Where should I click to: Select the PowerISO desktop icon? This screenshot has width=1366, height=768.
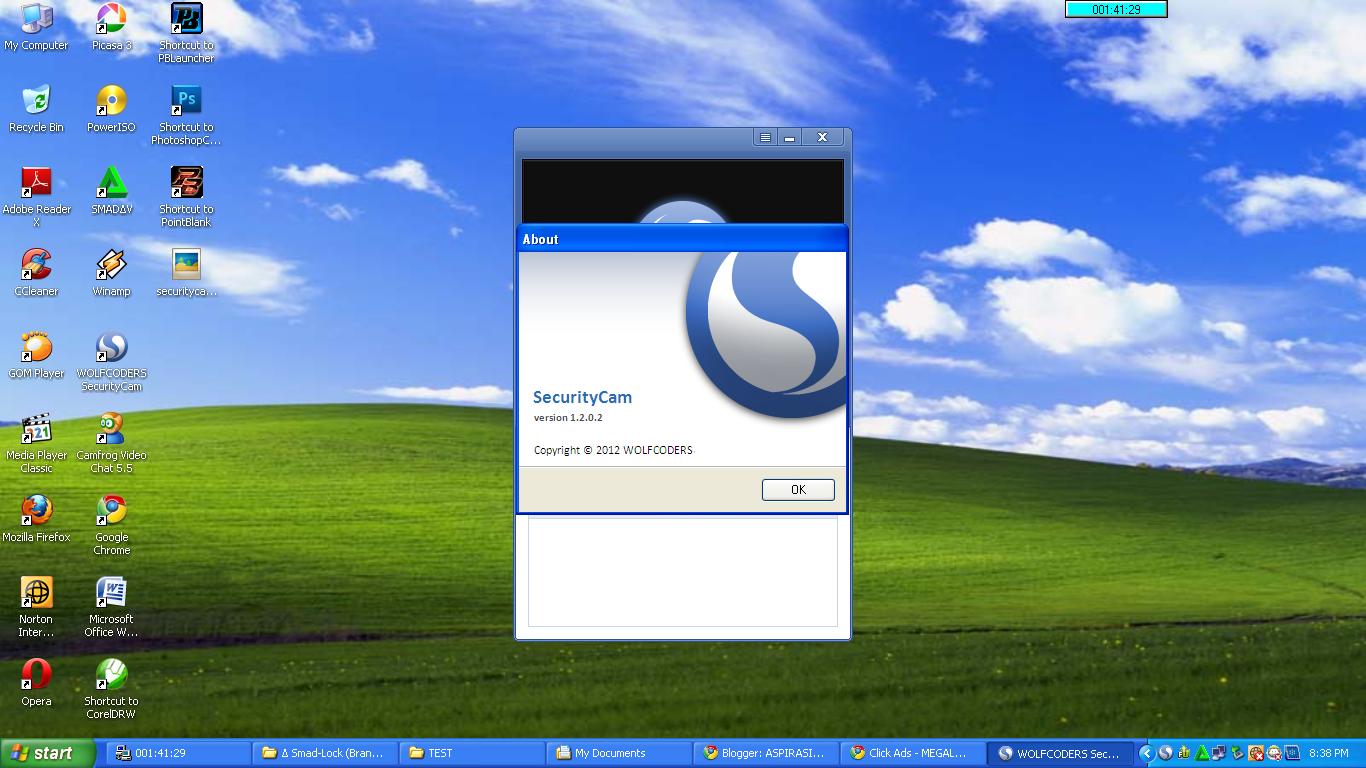click(x=111, y=109)
